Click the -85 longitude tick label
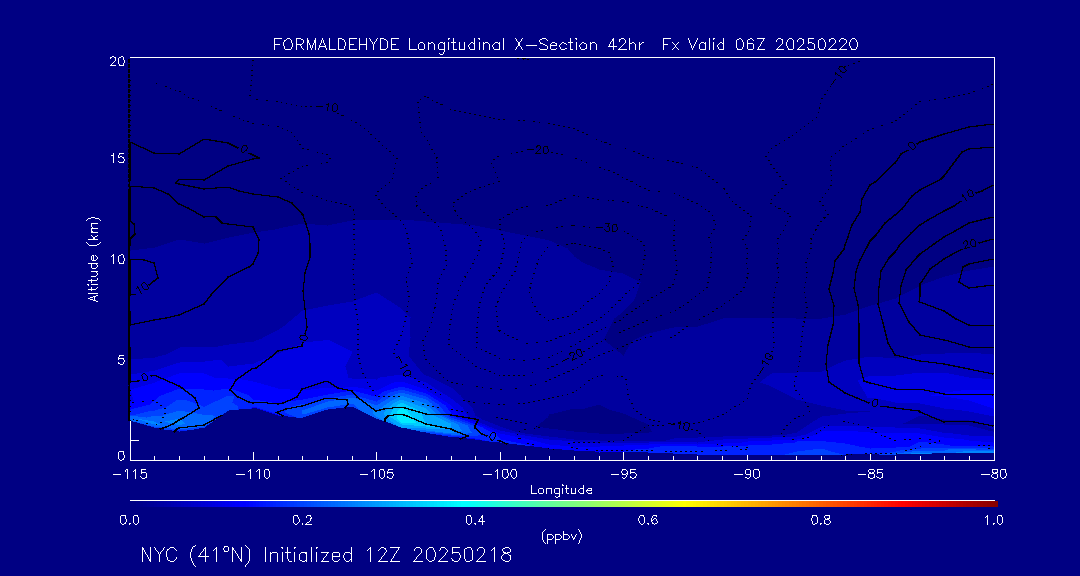This screenshot has height=576, width=1080. coord(871,475)
